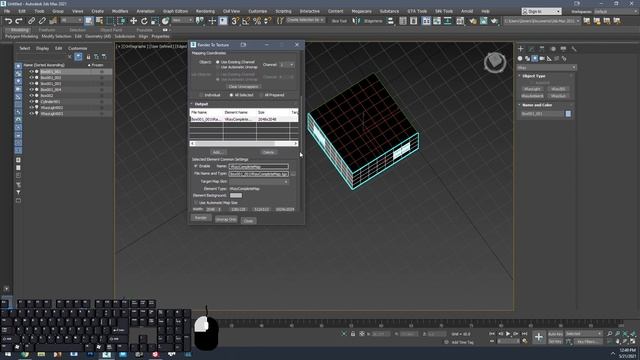Open Select by Name tool
The image size is (640, 360).
(x=99, y=21)
